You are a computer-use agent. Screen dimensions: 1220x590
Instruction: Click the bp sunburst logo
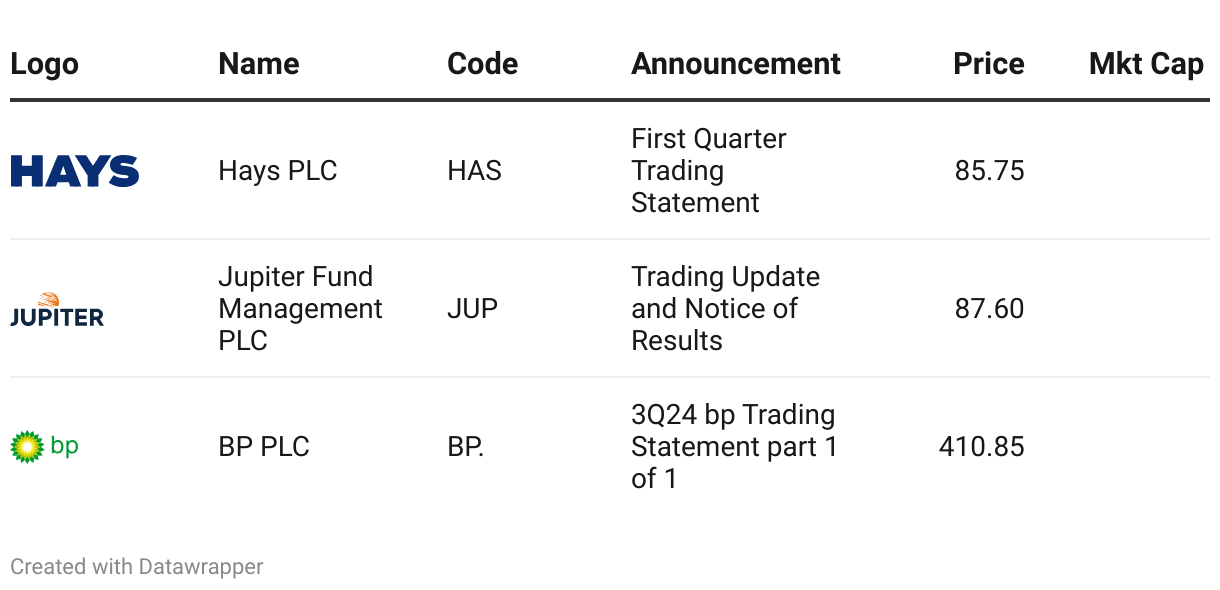pyautogui.click(x=44, y=446)
